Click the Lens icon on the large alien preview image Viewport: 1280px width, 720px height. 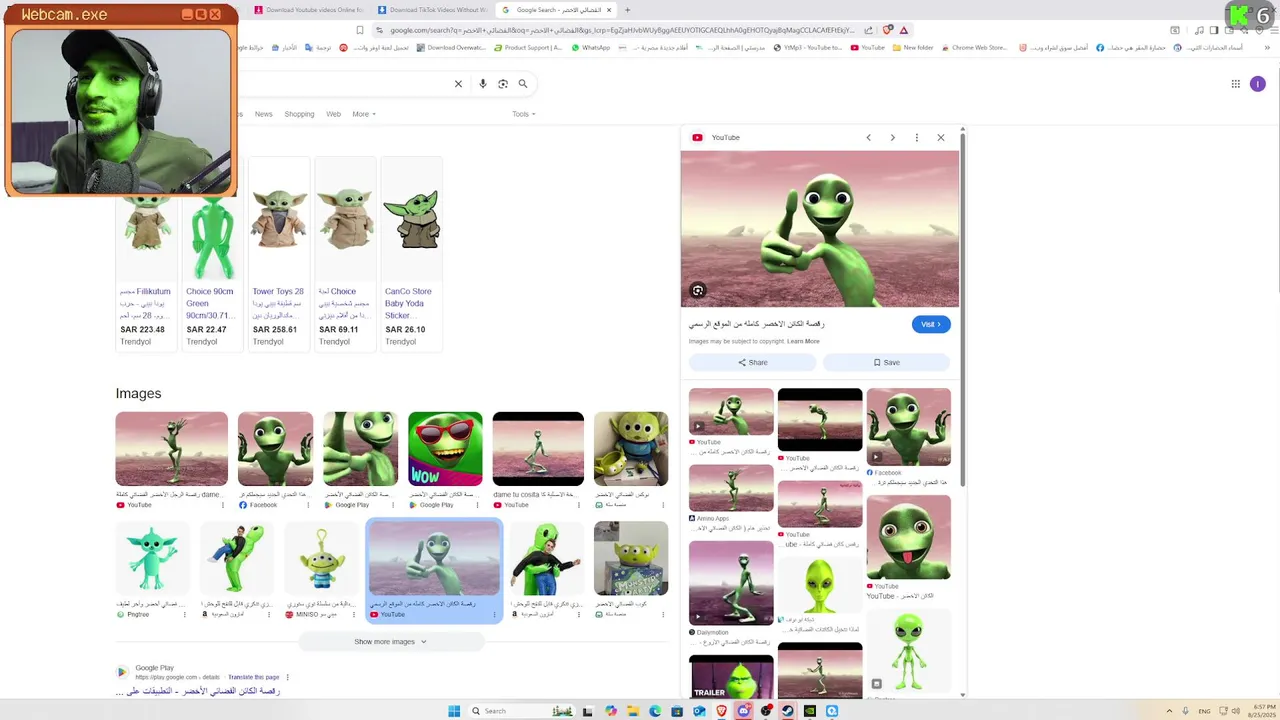[x=698, y=290]
